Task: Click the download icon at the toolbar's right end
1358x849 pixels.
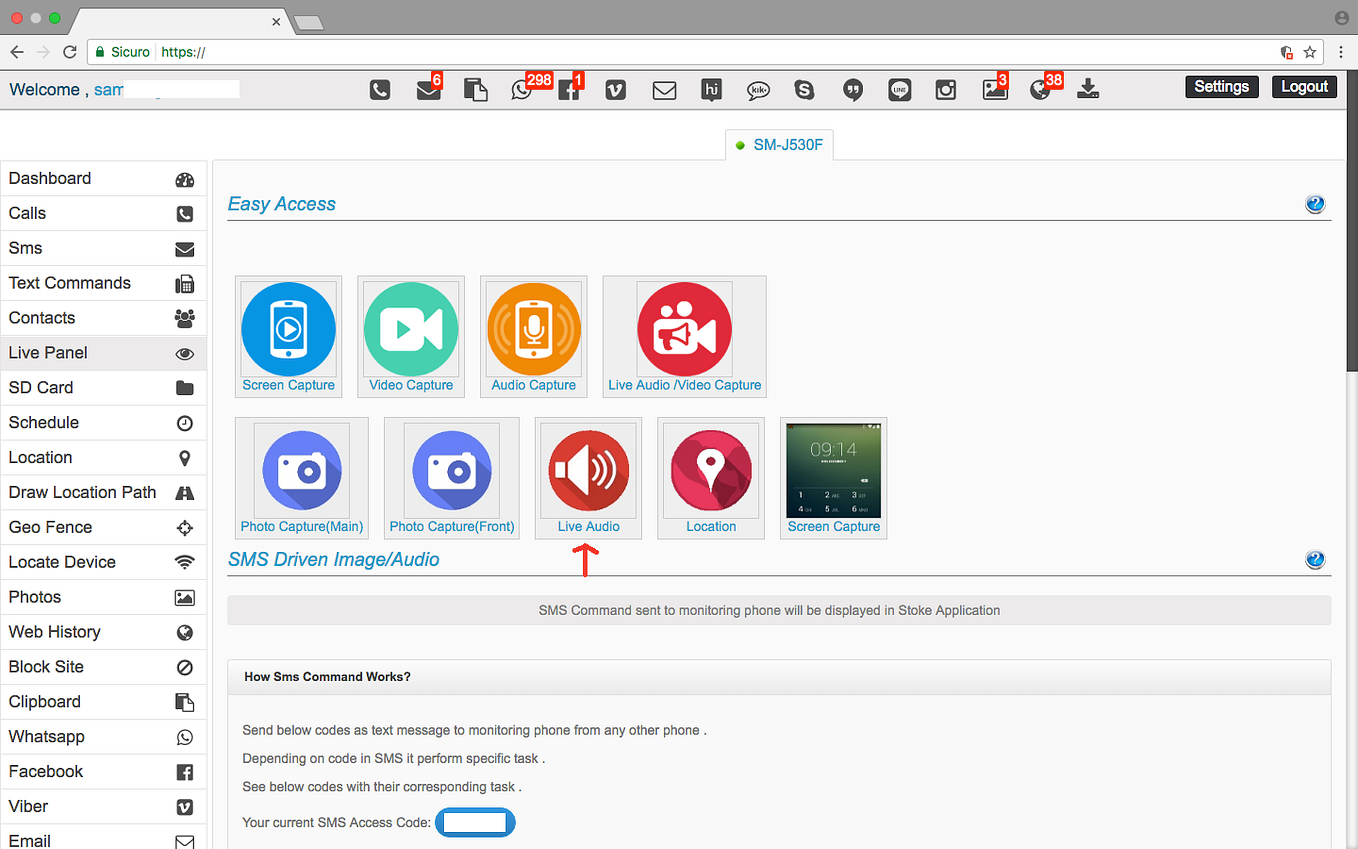Action: 1087,89
